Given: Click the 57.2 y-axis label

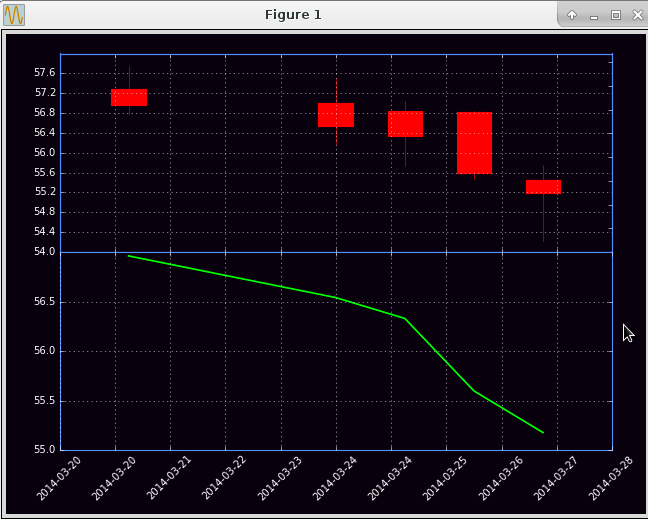Looking at the screenshot, I should coord(45,93).
